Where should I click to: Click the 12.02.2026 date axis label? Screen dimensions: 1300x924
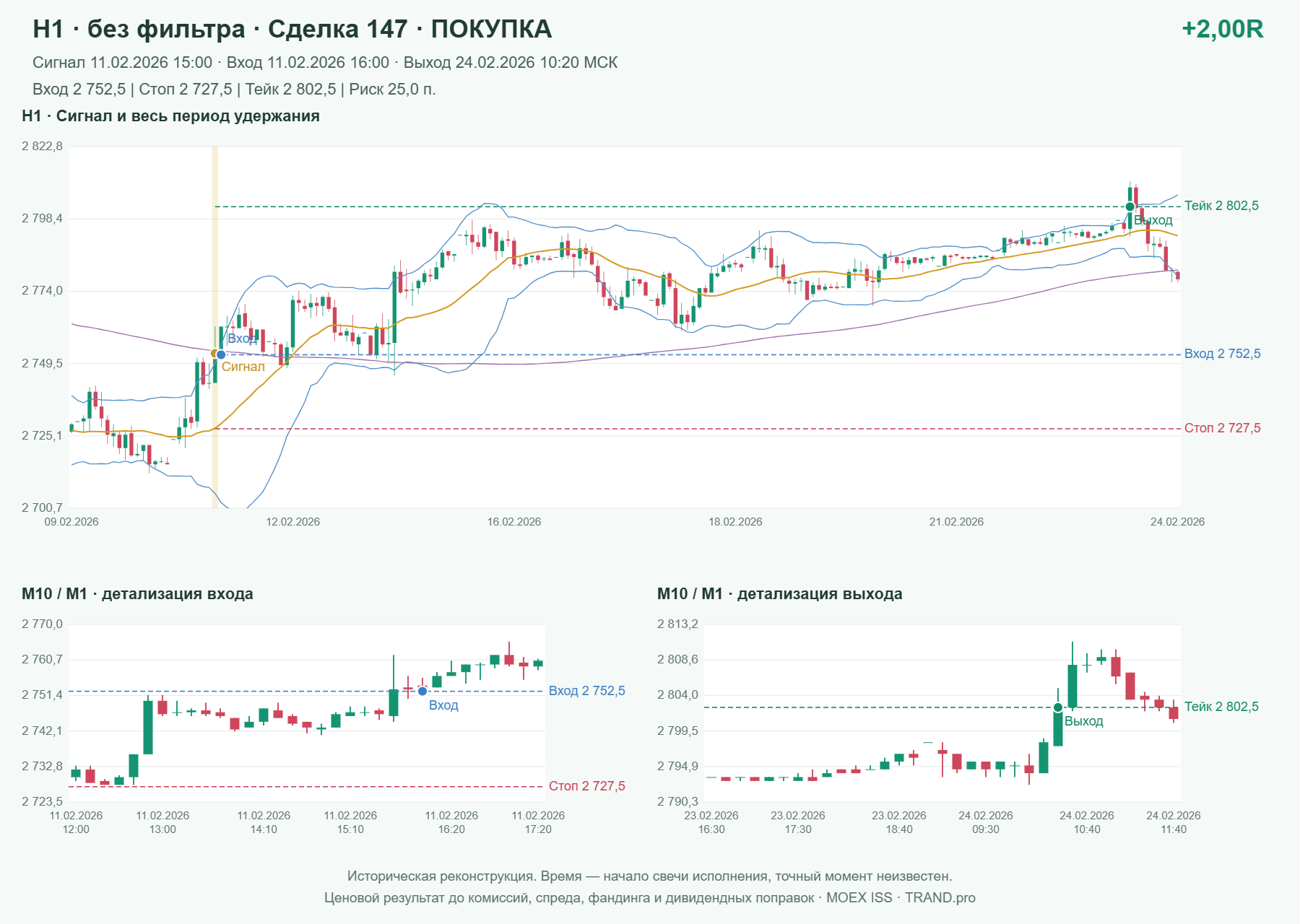click(292, 522)
